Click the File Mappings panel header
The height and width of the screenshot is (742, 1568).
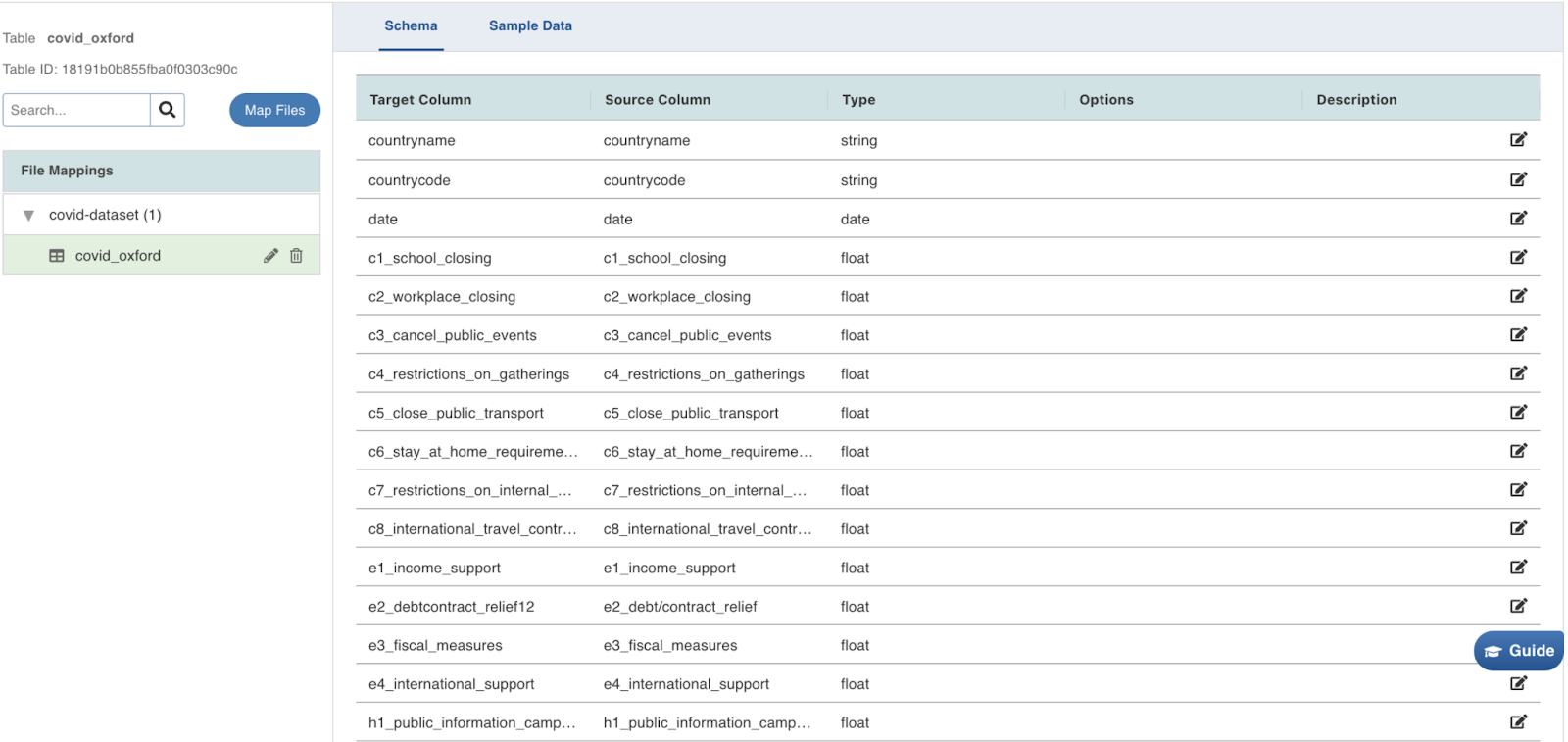pyautogui.click(x=162, y=171)
